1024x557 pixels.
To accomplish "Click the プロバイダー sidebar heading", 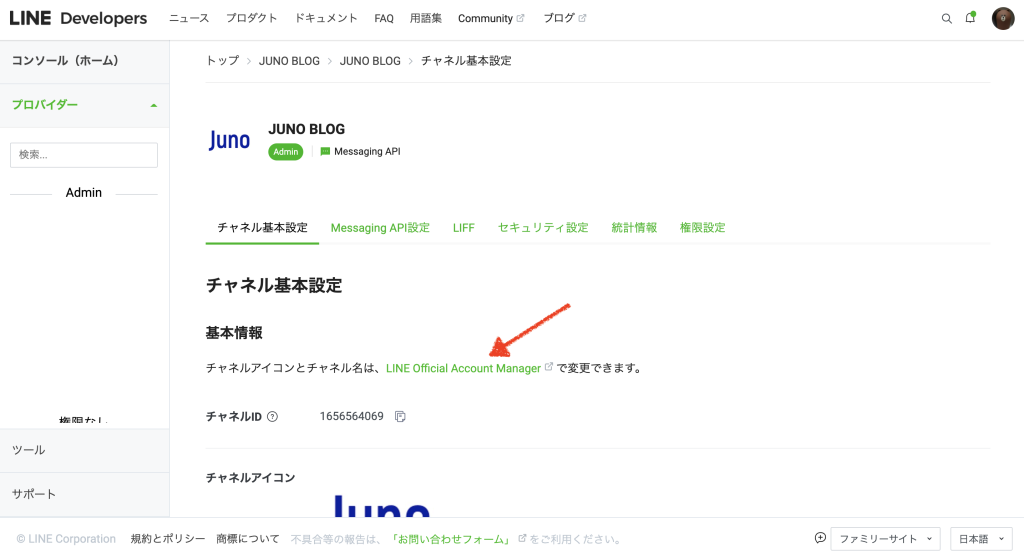I will tap(45, 105).
